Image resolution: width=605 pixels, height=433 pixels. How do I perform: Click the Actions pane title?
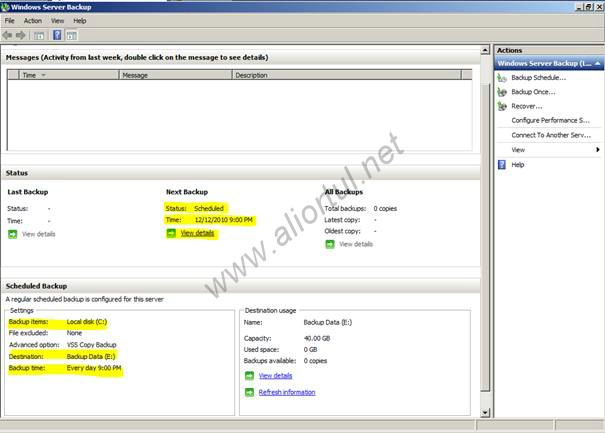point(509,50)
